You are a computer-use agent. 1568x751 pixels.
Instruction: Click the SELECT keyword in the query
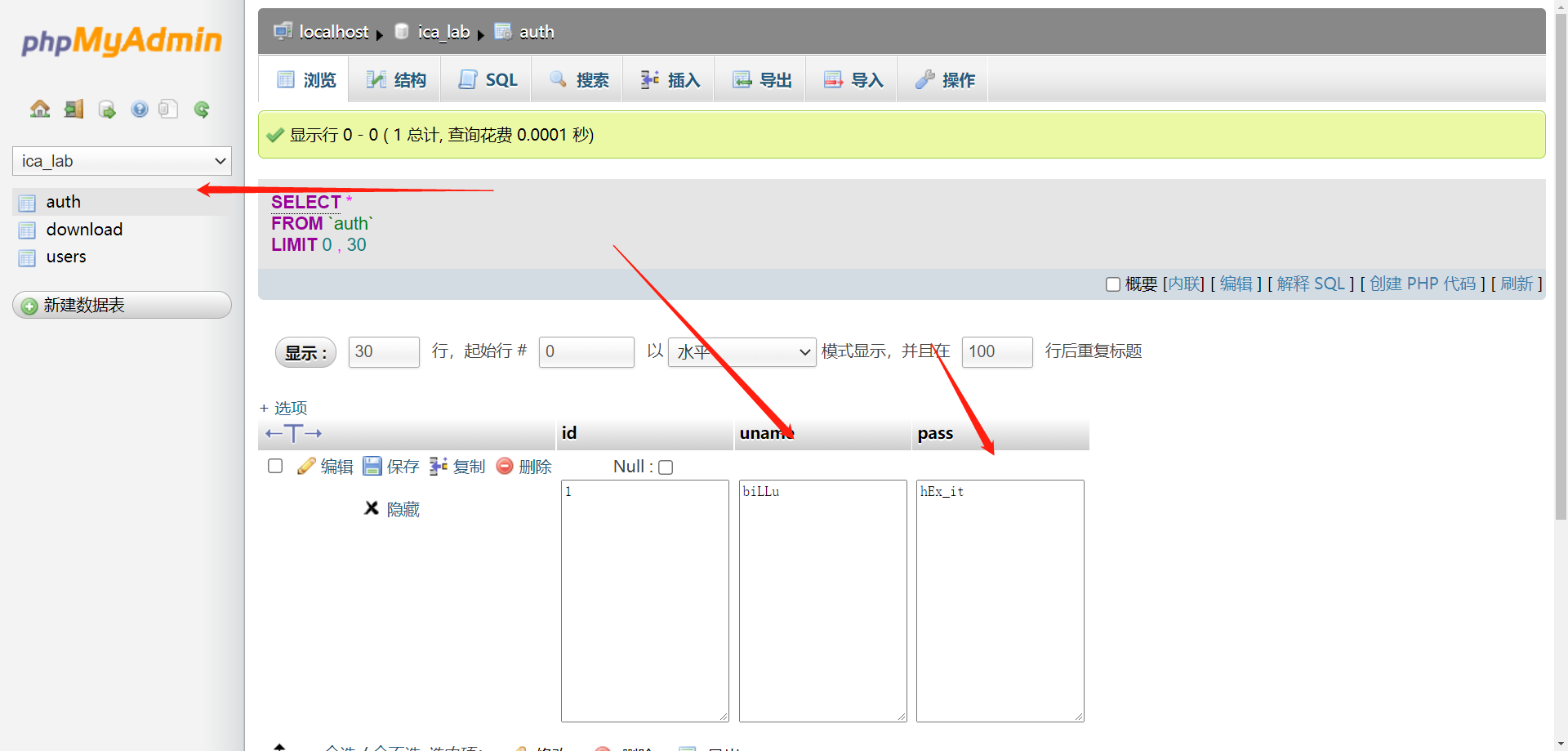point(306,202)
